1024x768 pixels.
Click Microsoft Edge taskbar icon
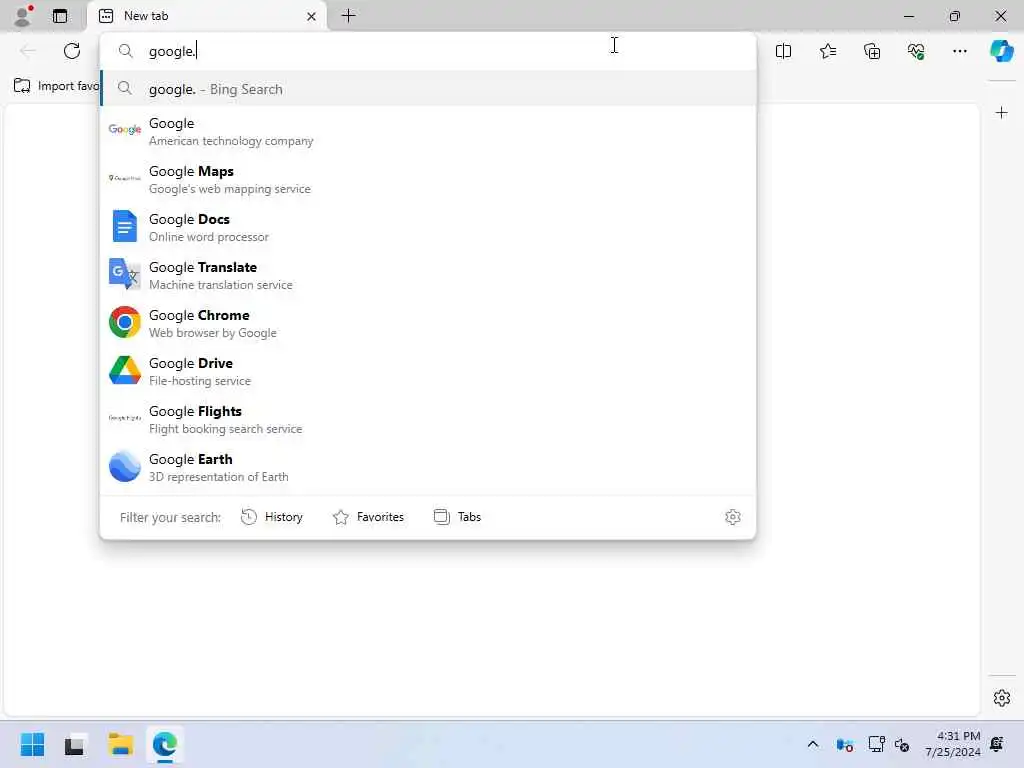(165, 744)
